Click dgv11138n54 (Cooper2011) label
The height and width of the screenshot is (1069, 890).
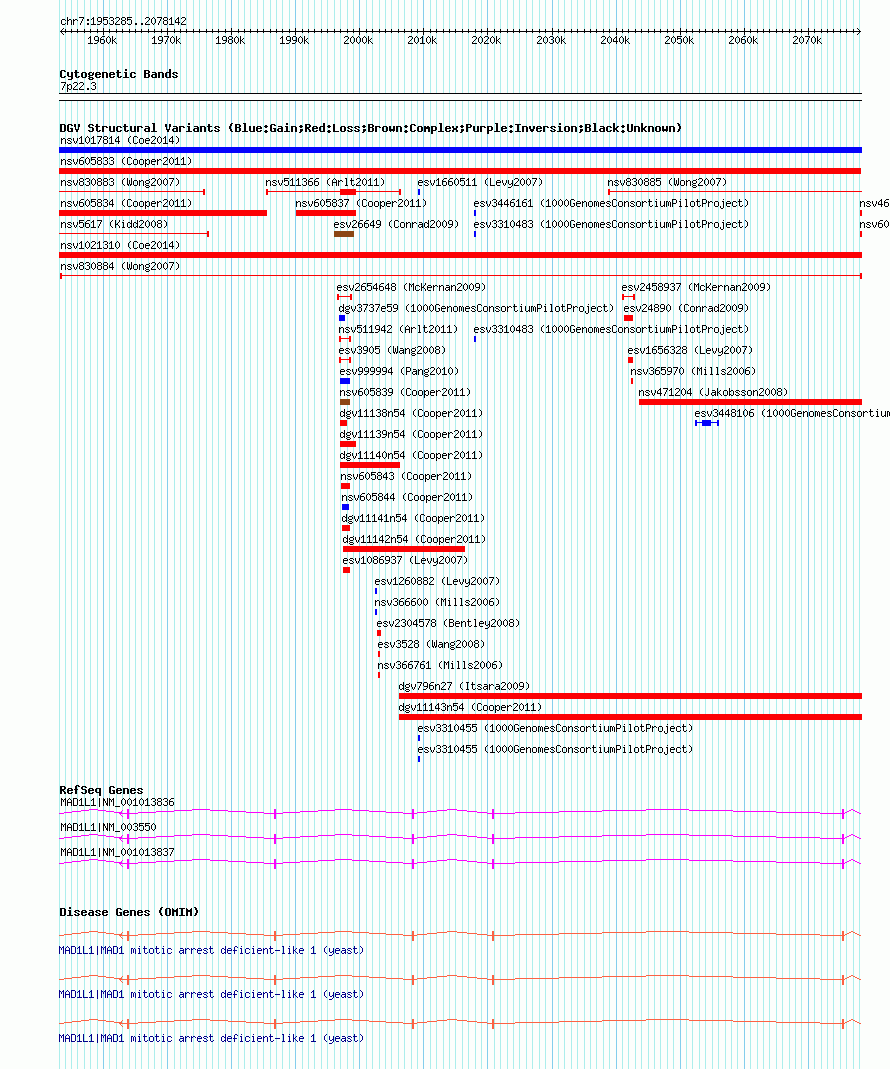click(411, 414)
